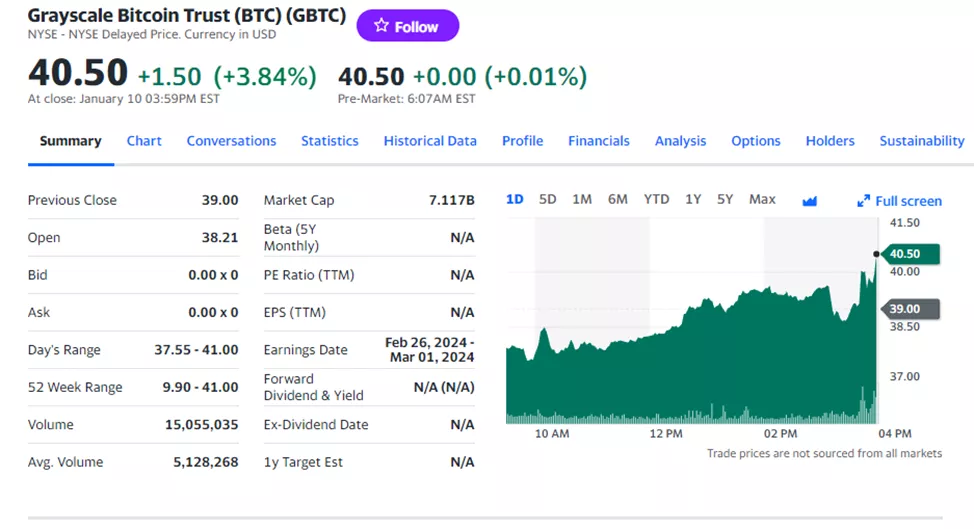974x529 pixels.
Task: Select the 1Y chart range
Action: coord(693,199)
